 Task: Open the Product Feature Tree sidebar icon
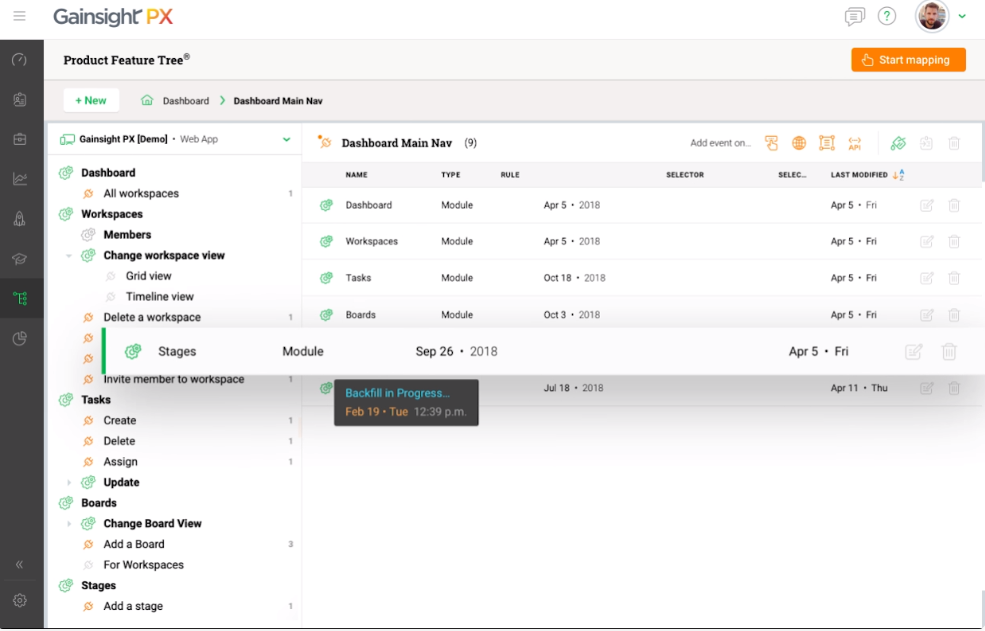point(20,299)
